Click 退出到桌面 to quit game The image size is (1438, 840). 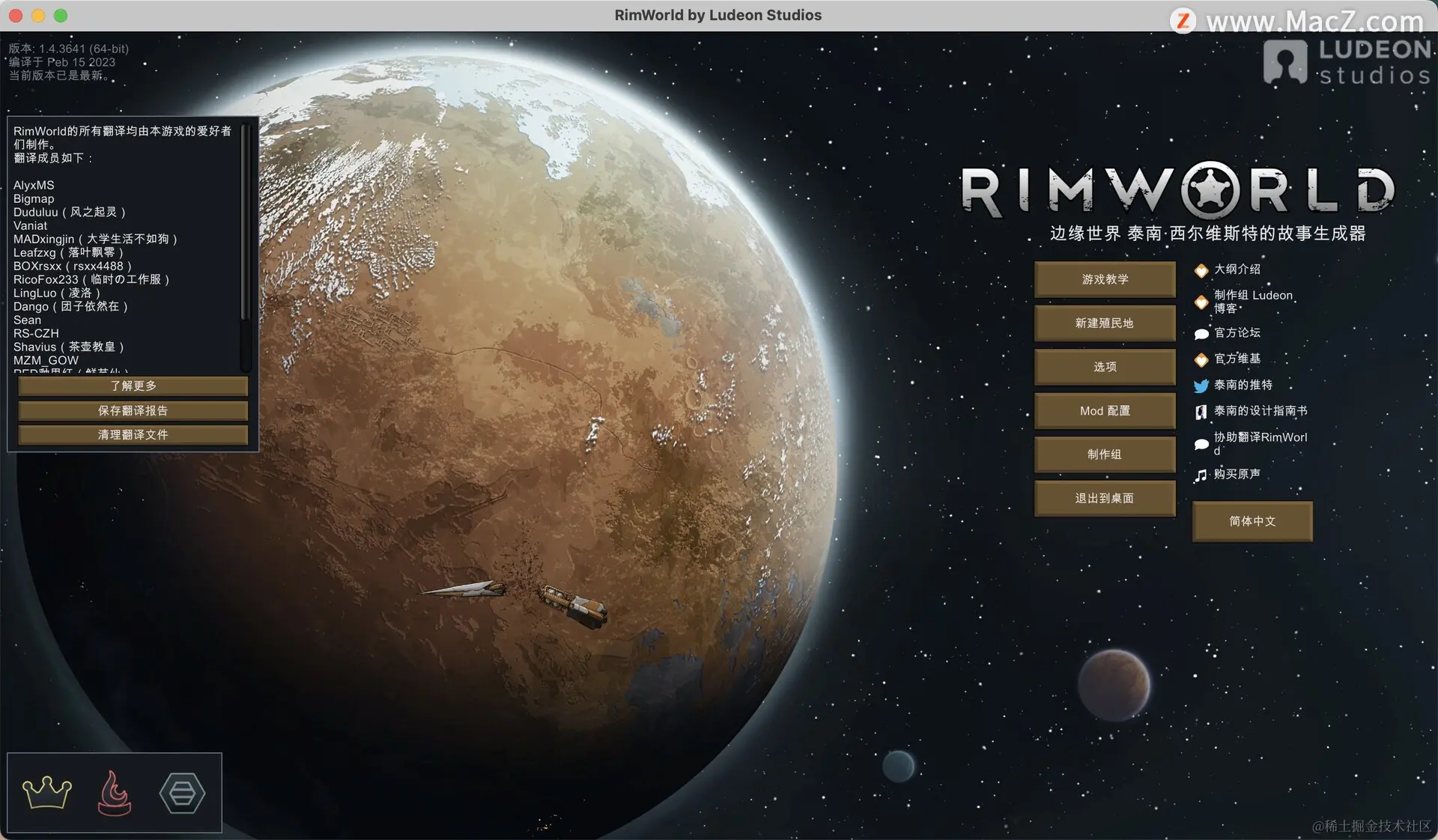coord(1105,499)
